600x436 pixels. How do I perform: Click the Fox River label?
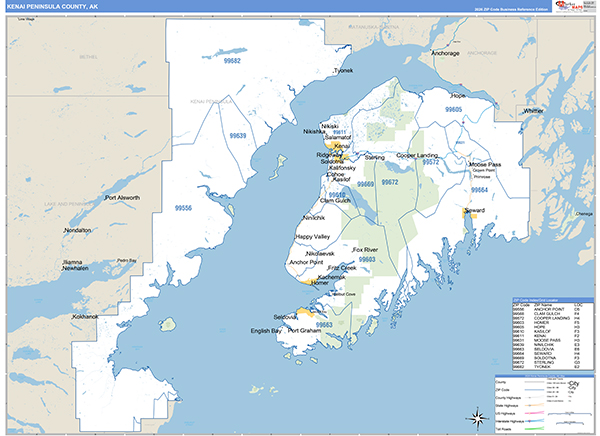click(x=365, y=250)
